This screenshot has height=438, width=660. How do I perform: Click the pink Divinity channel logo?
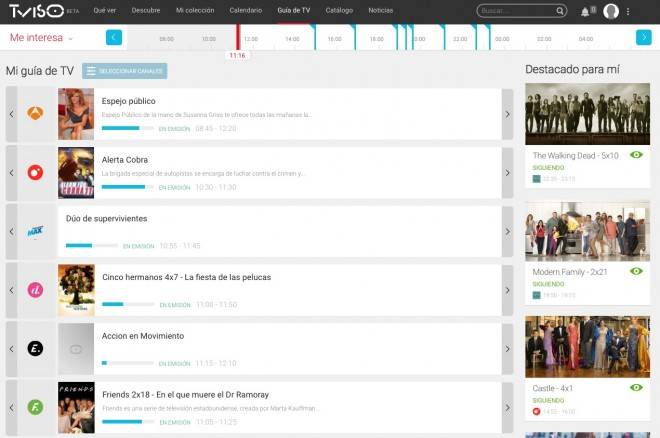35,290
